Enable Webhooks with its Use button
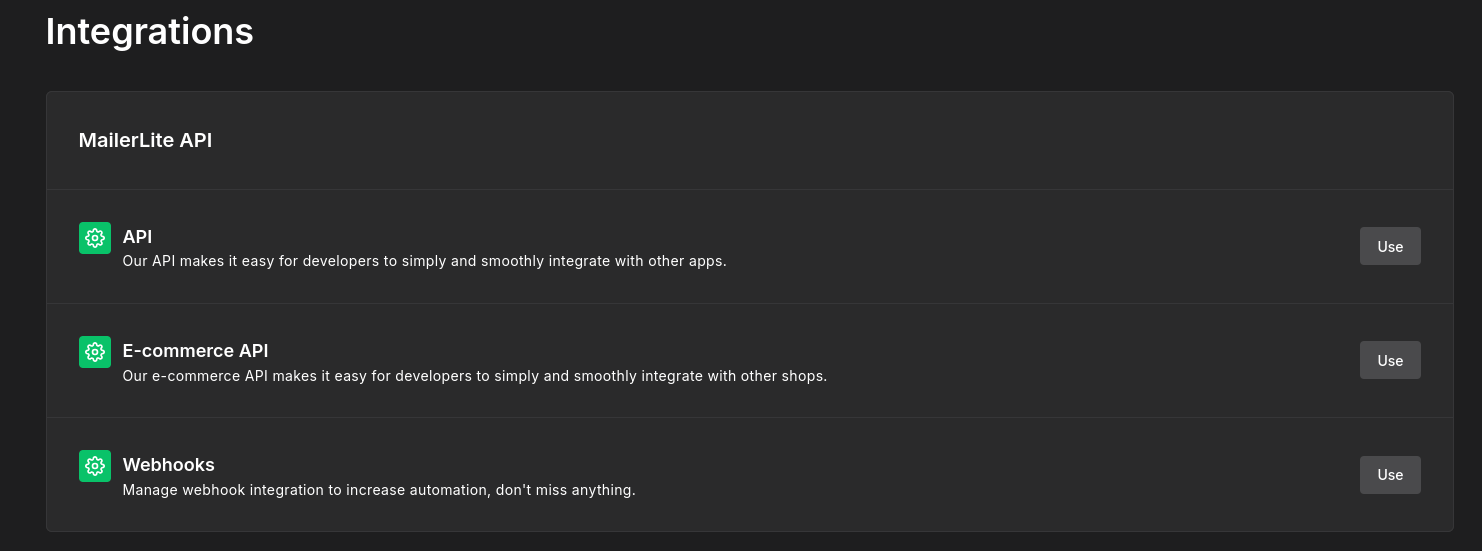 coord(1389,475)
